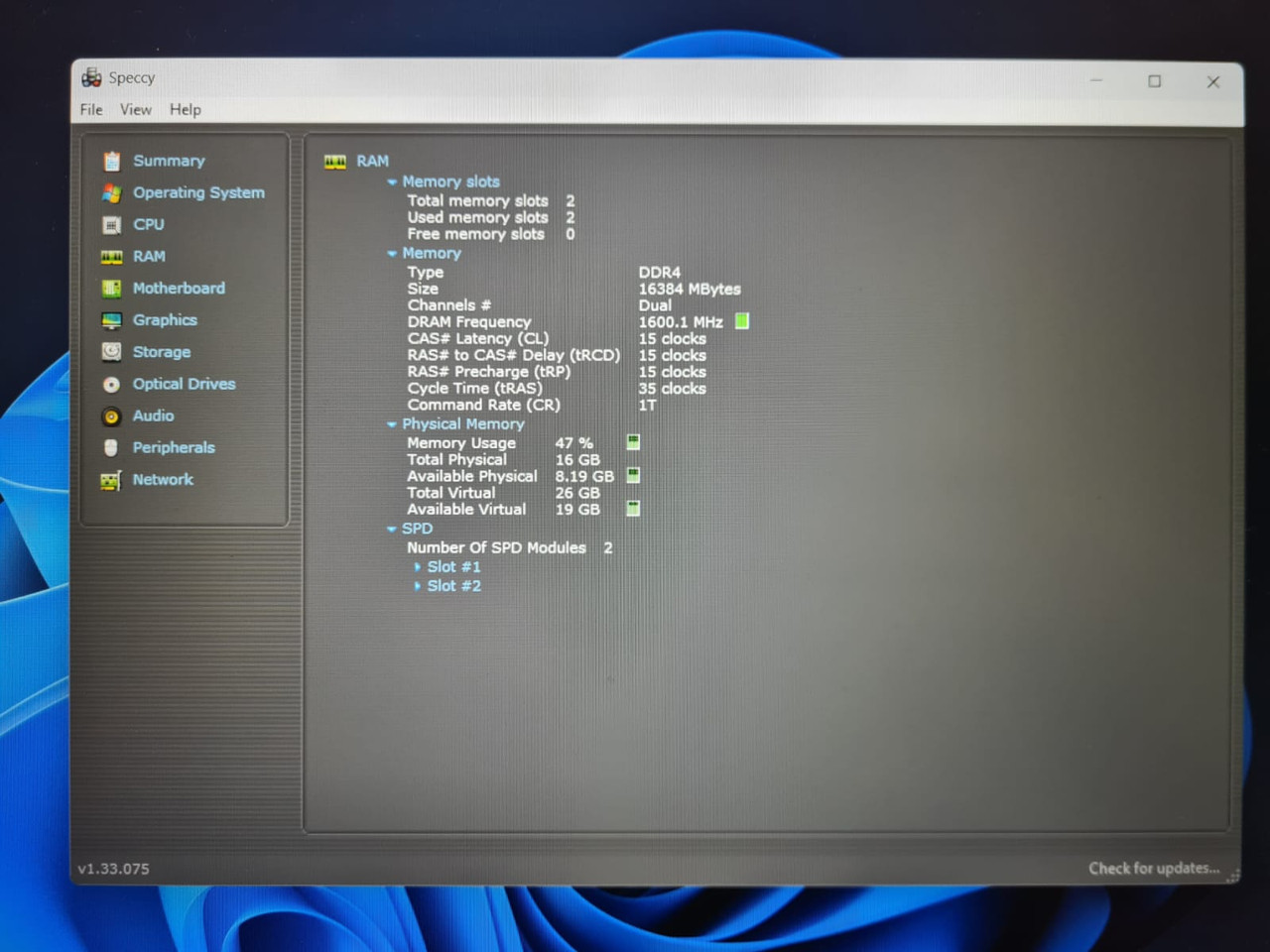Click the Check for updates link
Screen dimensions: 1270x952
tap(1154, 868)
